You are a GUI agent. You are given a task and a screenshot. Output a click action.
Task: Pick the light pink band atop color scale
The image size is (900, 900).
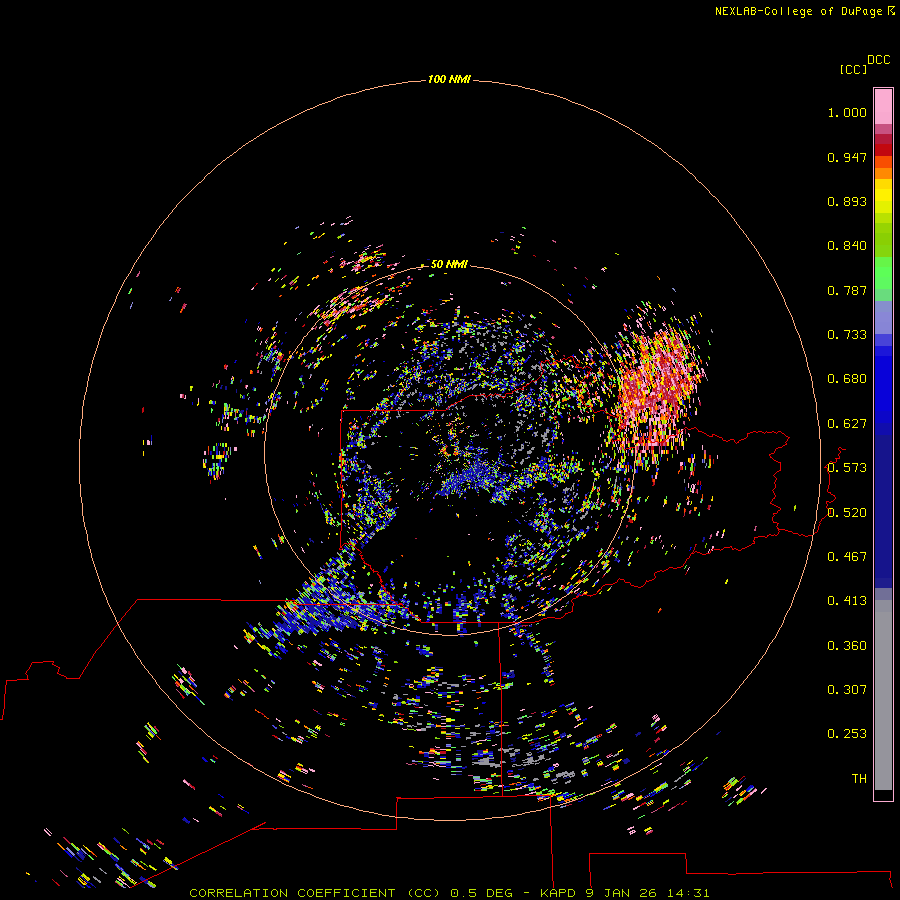(883, 107)
